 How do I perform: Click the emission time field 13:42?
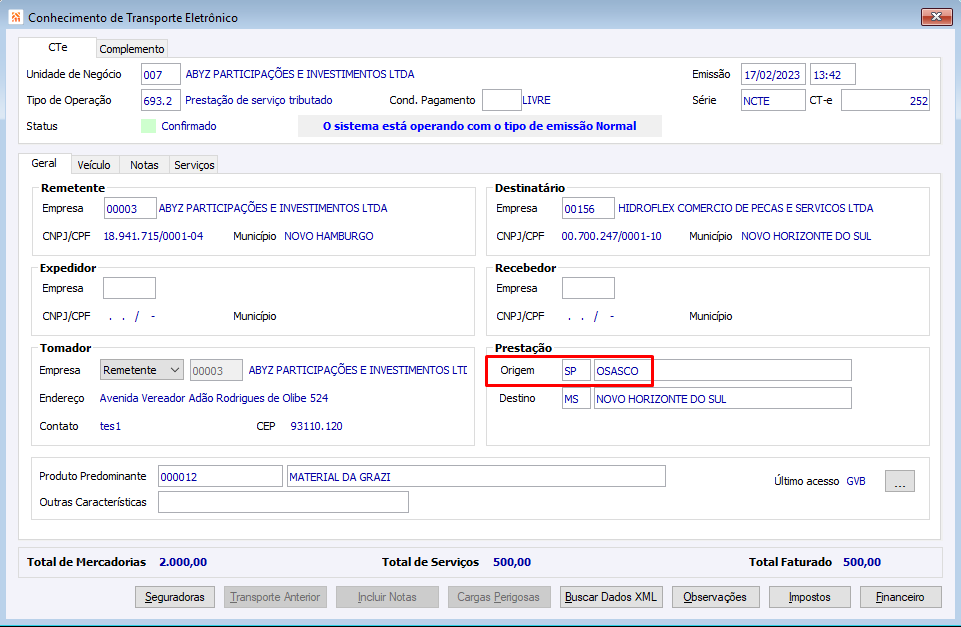click(832, 74)
